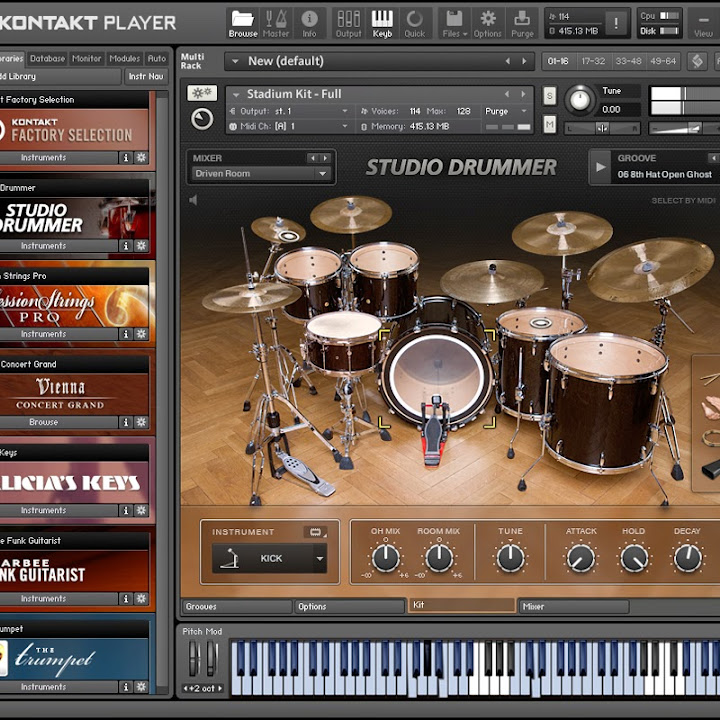Open the Quick load icon

[x=415, y=23]
